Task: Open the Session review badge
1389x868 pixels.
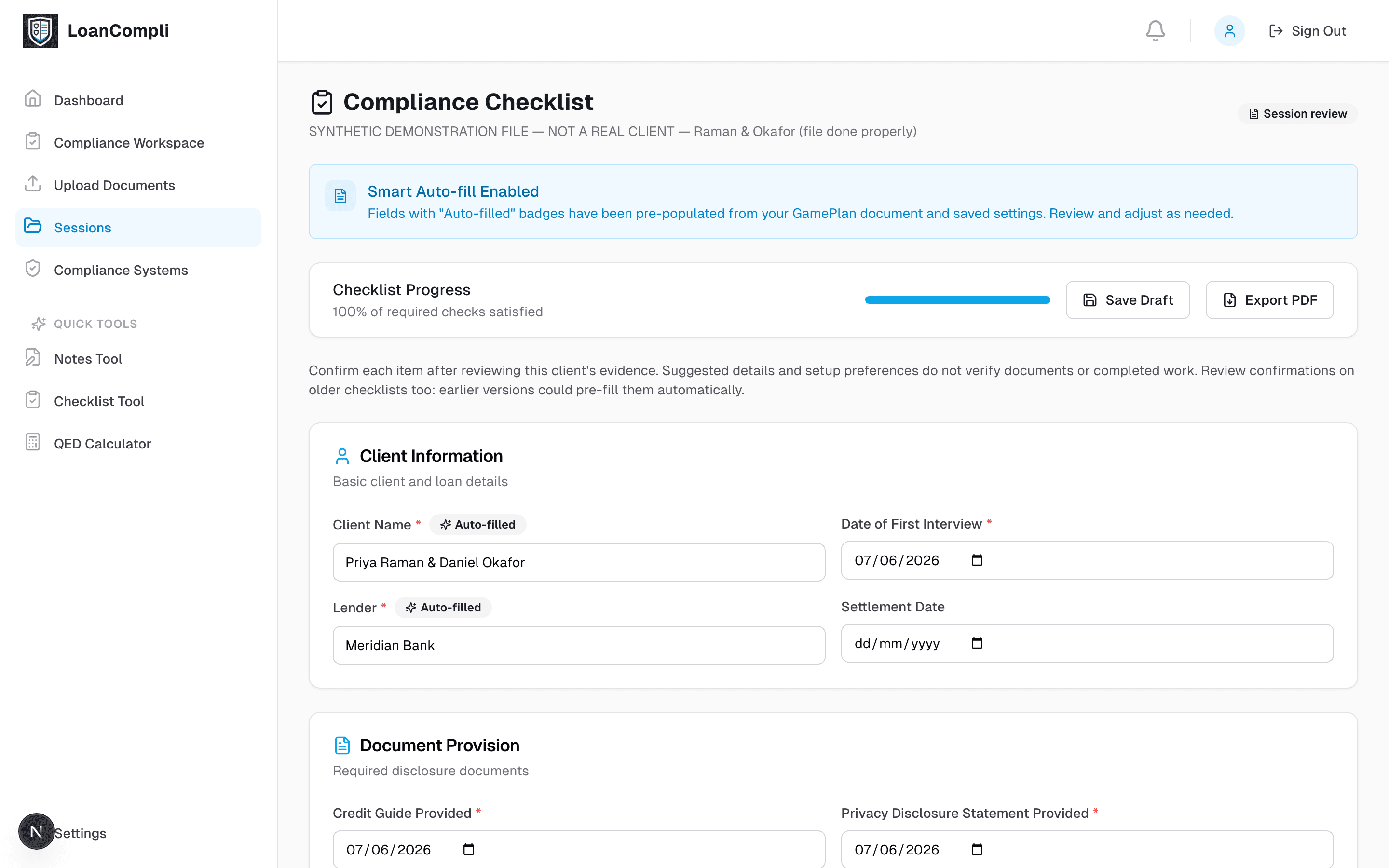Action: click(1297, 114)
